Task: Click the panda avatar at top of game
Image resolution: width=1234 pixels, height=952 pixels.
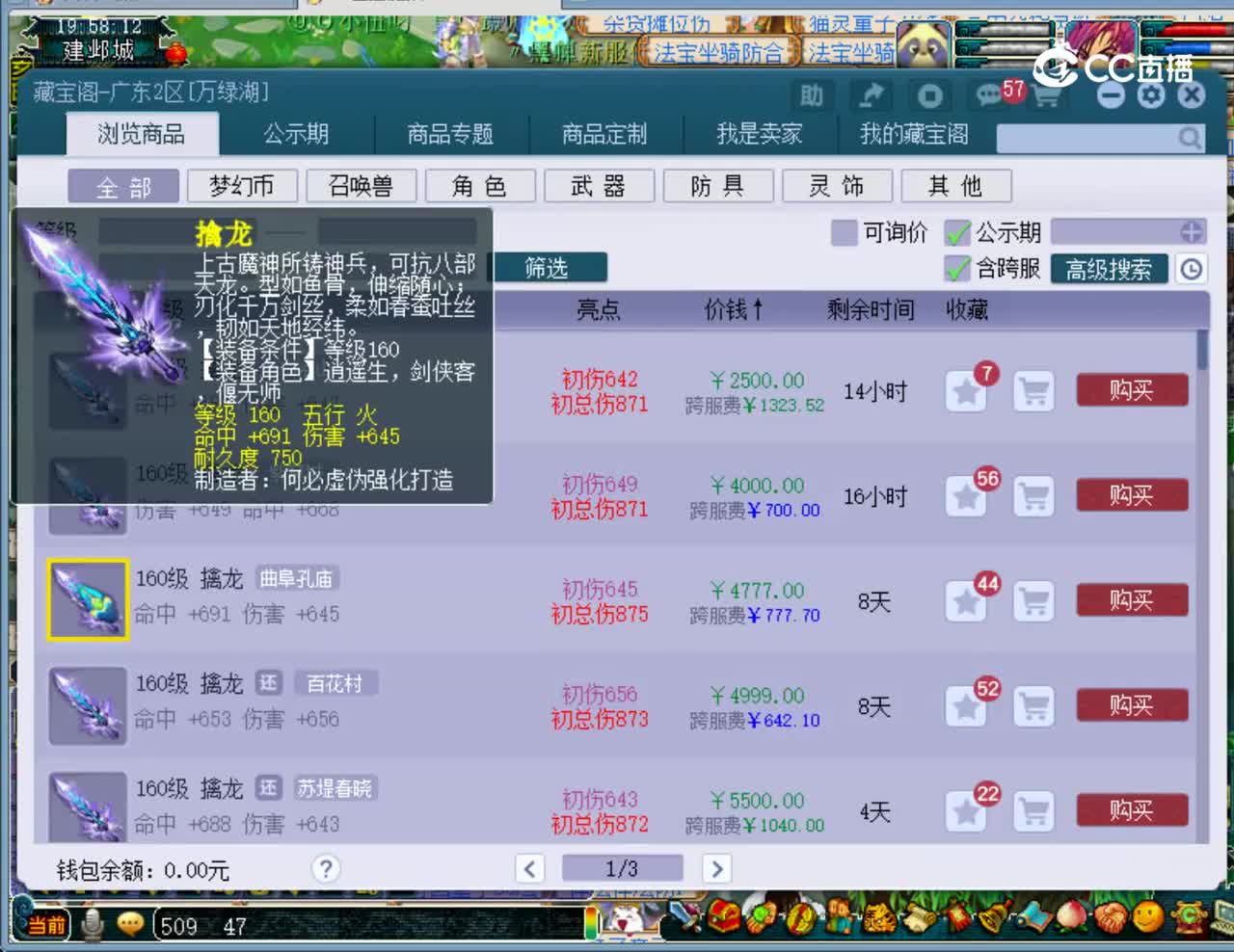Action: (x=924, y=44)
